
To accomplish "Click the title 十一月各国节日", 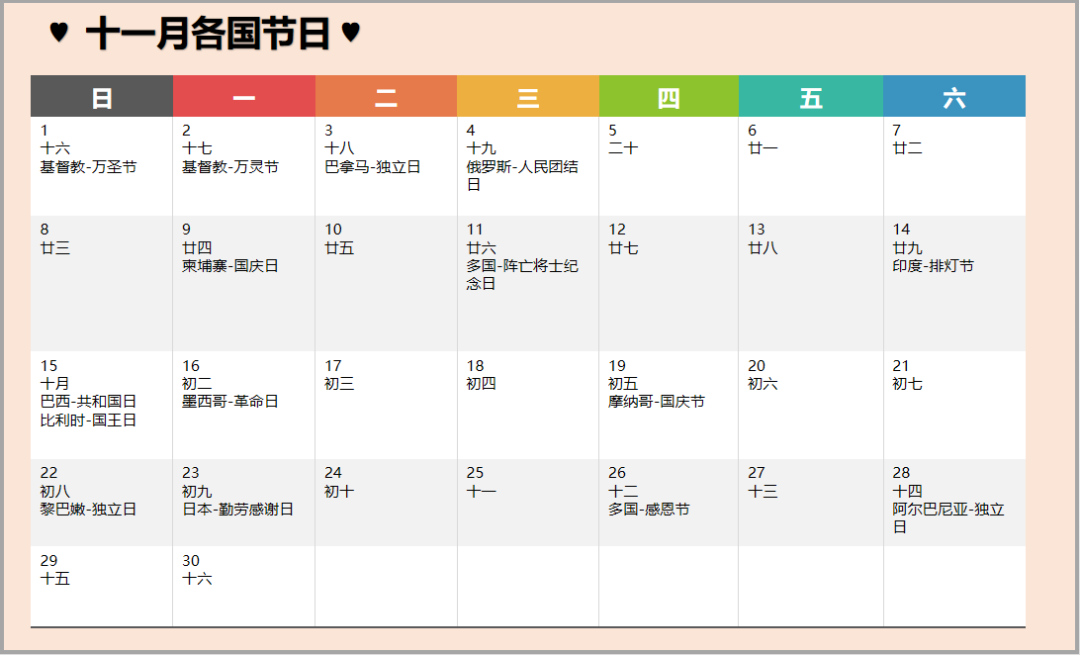I will pos(207,34).
